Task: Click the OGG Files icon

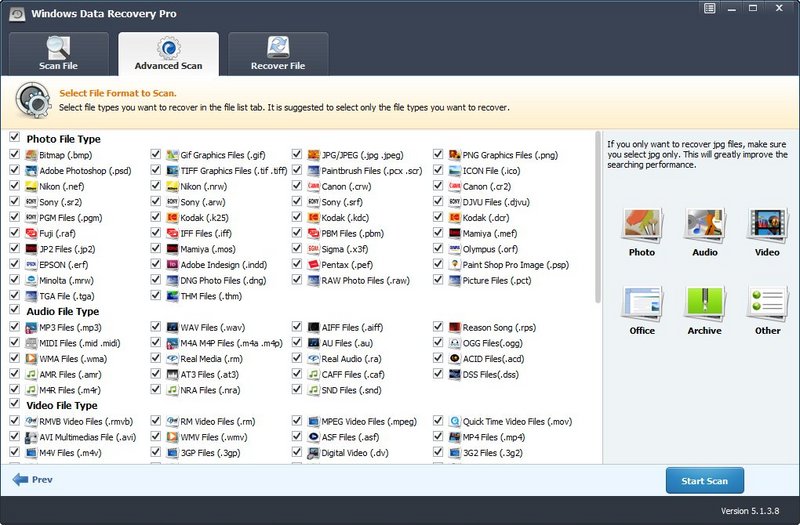Action: point(455,343)
